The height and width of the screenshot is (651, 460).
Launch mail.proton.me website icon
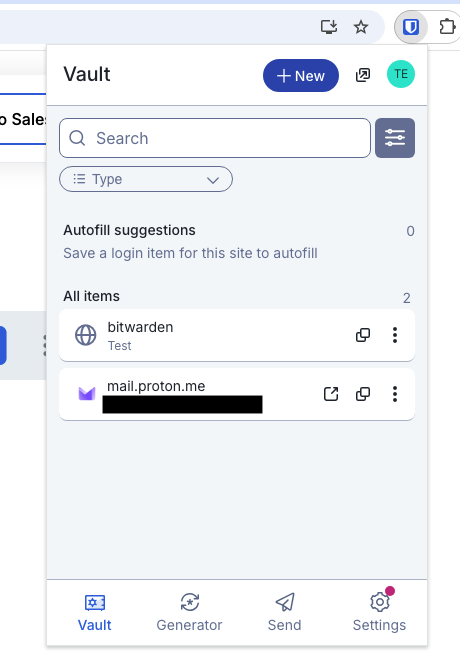[x=331, y=394]
